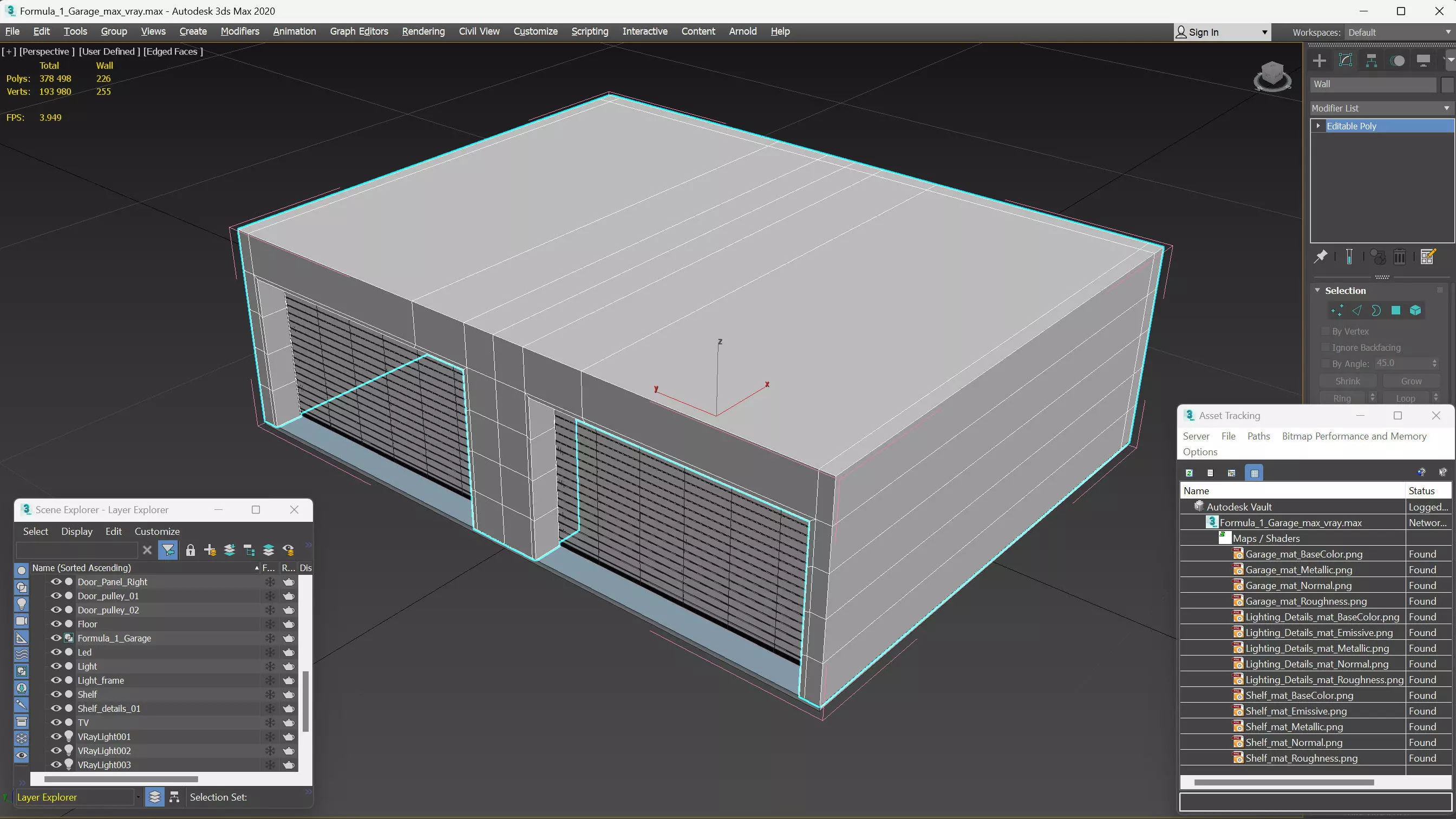
Task: Select Element sub-object level icon
Action: coord(1415,310)
